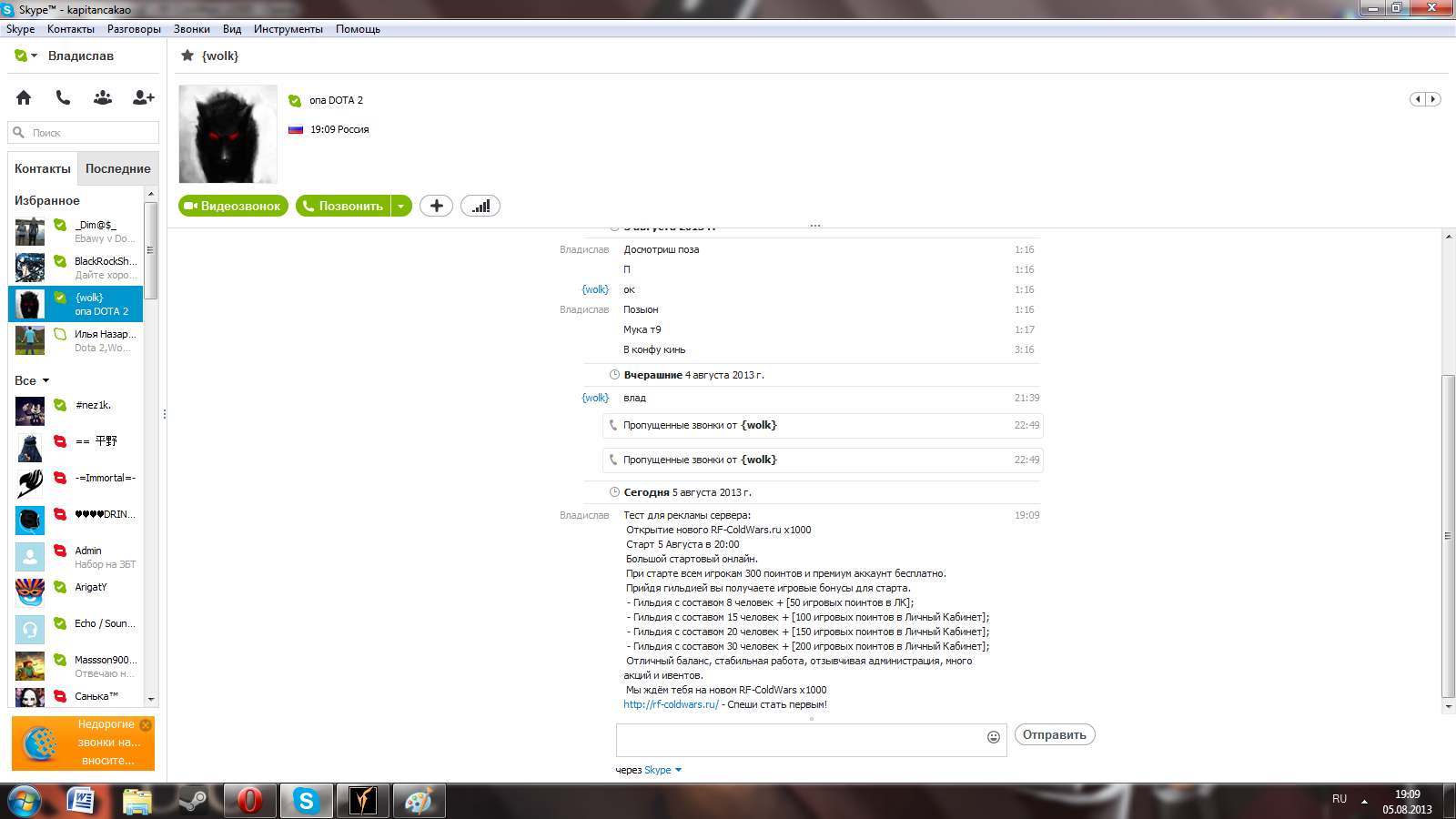Select contact Илья Назар... in favorites

76,340
